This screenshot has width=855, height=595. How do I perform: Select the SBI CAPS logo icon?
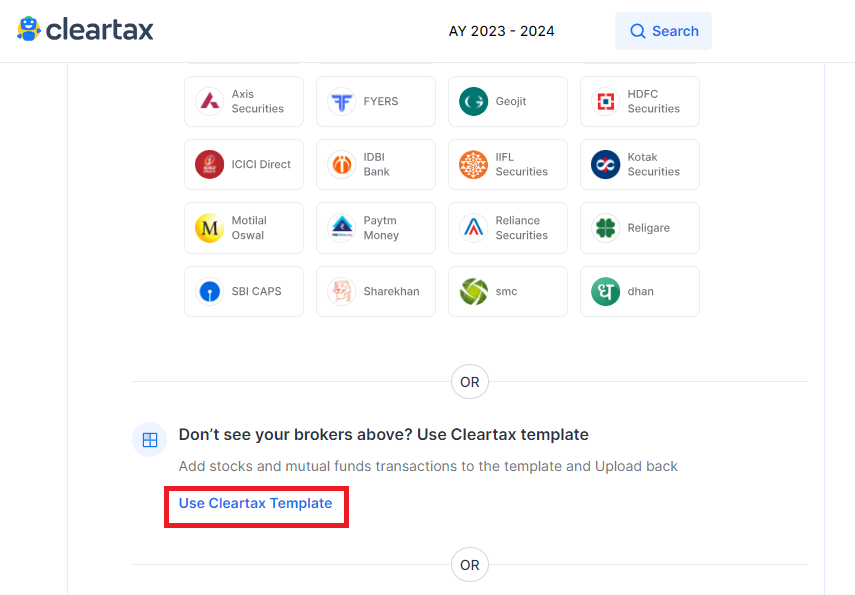click(x=210, y=292)
